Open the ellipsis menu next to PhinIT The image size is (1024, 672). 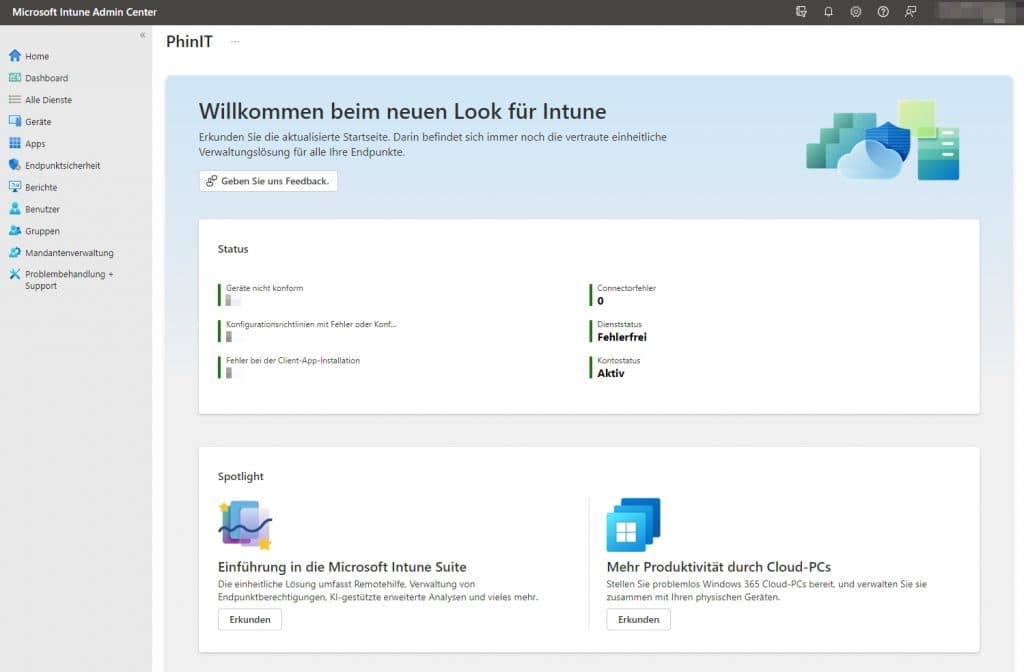(233, 41)
